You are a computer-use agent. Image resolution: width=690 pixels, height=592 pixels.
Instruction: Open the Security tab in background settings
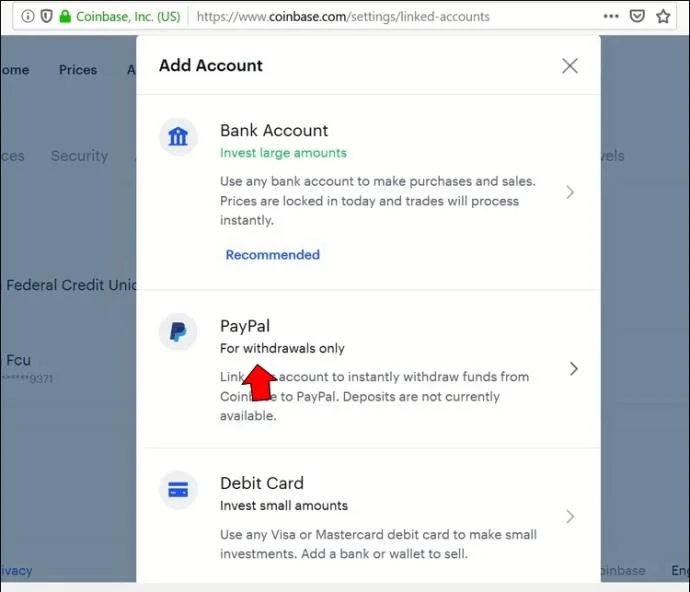(79, 155)
